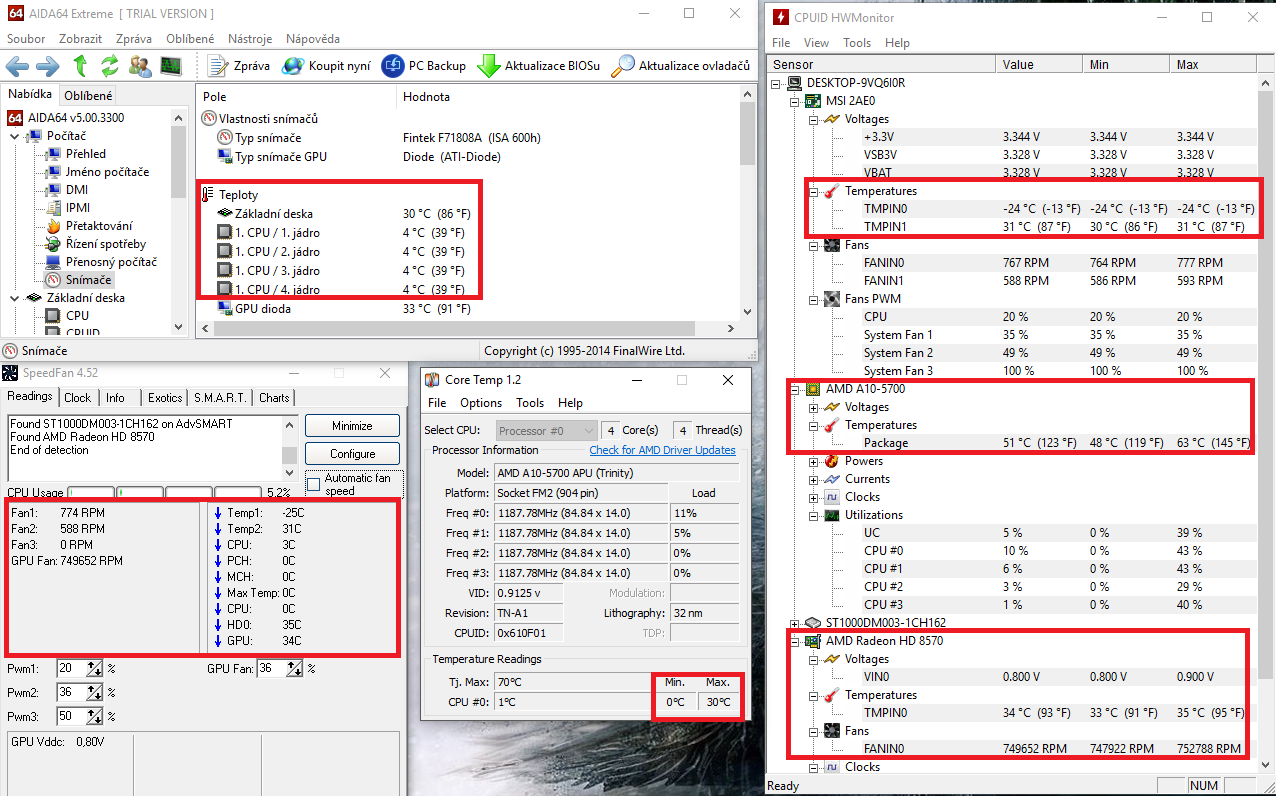Collapse MSI 2AE0 Voltages node in HWMonitor
The image size is (1276, 796).
813,119
